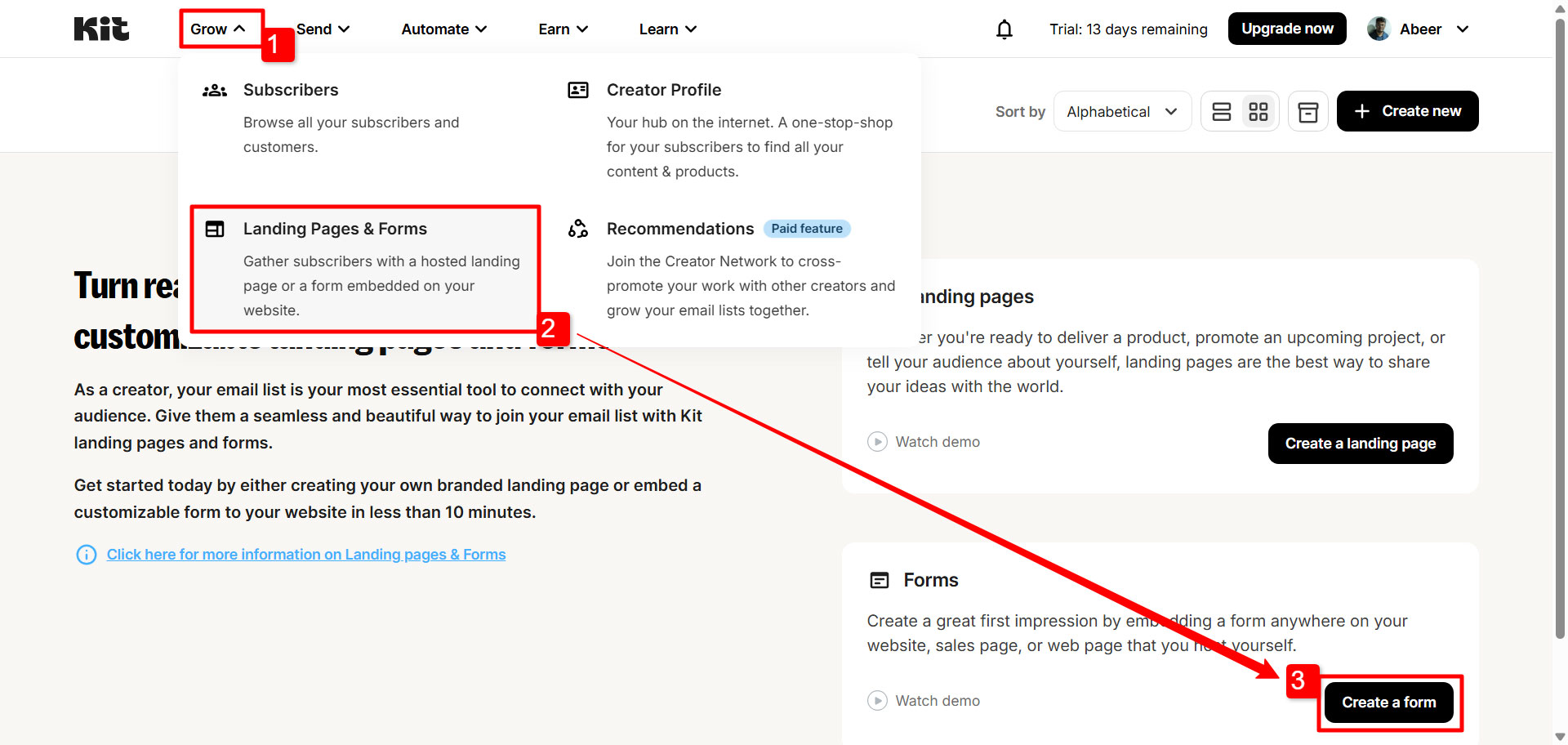The width and height of the screenshot is (1568, 745).
Task: Click the Subscribers people icon
Action: 215,90
